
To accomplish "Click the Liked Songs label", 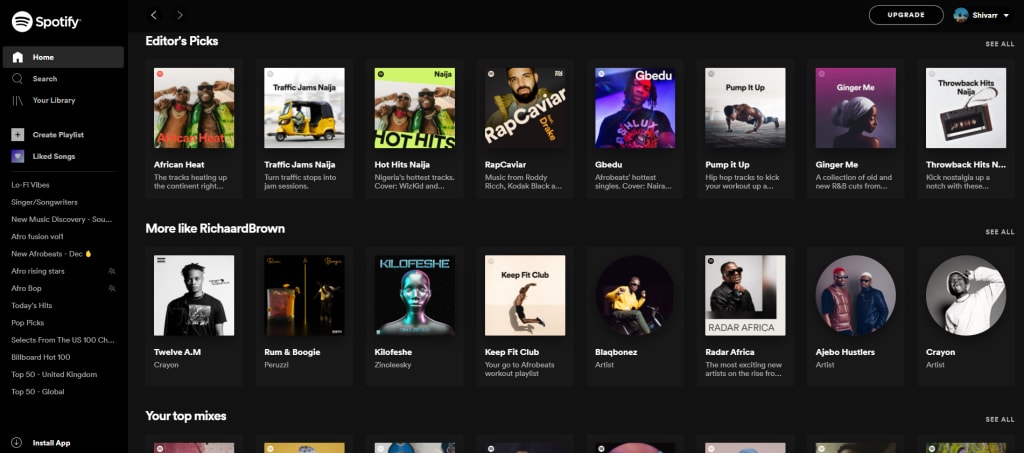I will pyautogui.click(x=54, y=156).
